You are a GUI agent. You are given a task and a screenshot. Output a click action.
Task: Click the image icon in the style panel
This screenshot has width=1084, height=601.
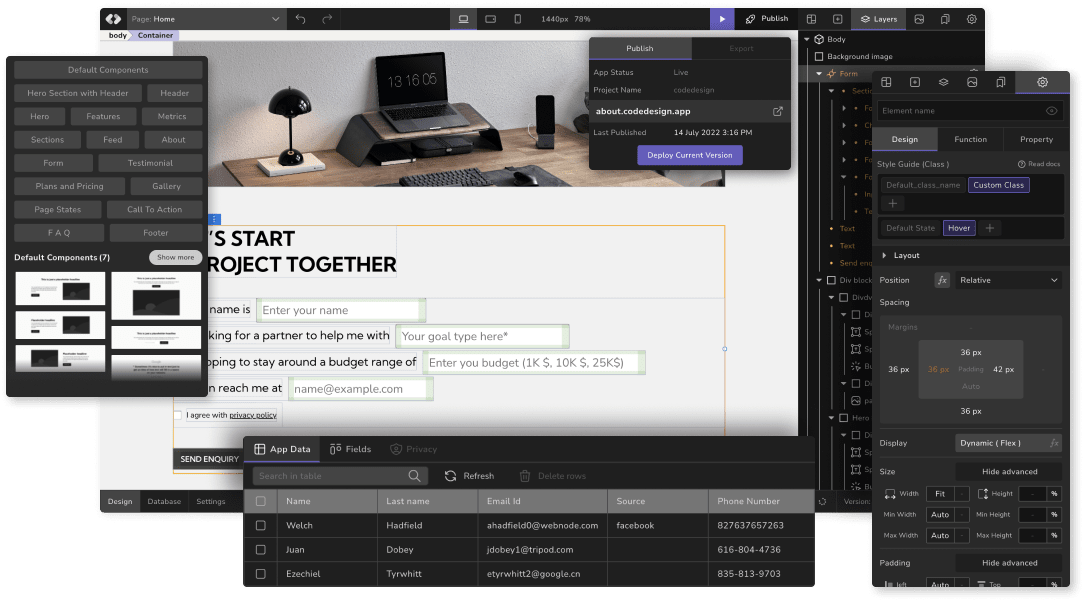pos(972,82)
